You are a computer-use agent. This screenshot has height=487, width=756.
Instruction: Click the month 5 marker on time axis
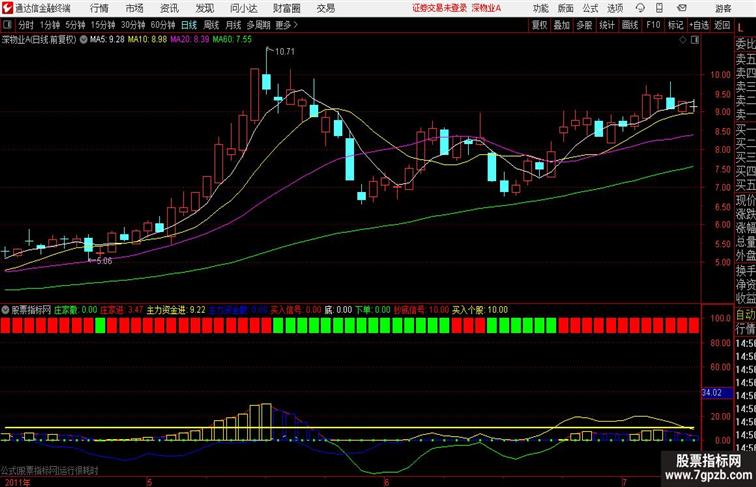point(149,482)
